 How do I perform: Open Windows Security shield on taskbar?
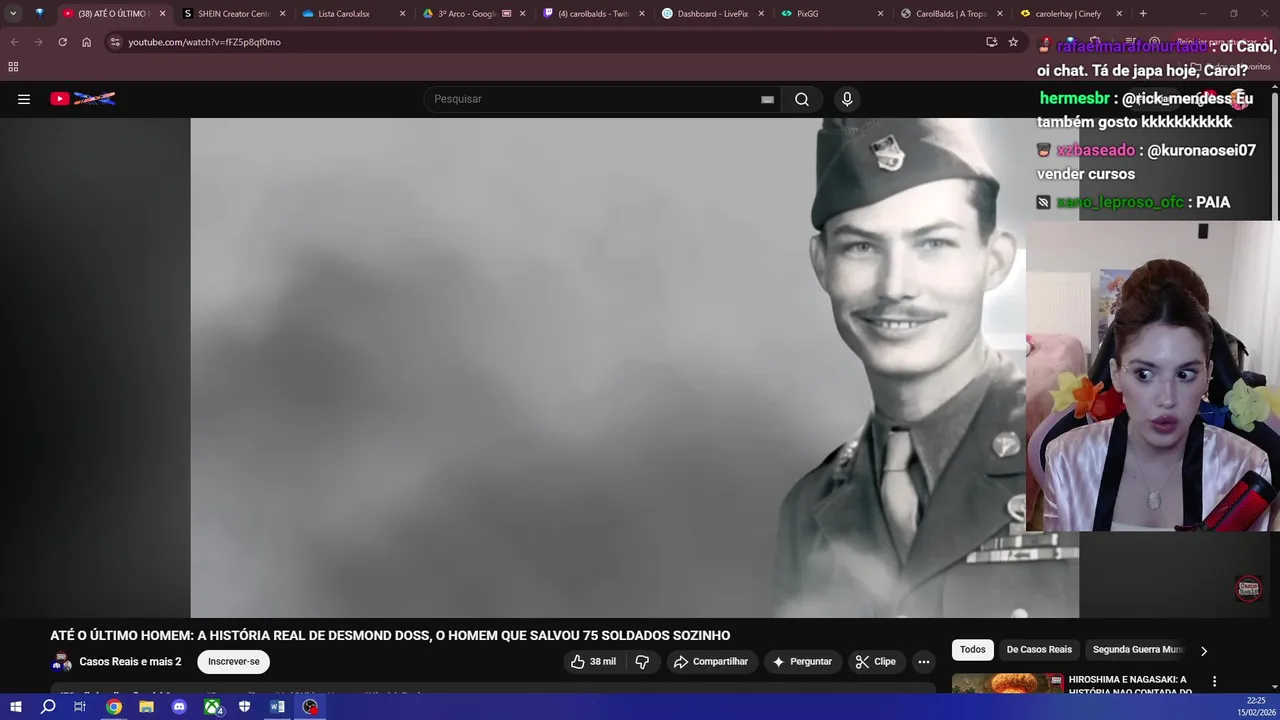tap(245, 707)
